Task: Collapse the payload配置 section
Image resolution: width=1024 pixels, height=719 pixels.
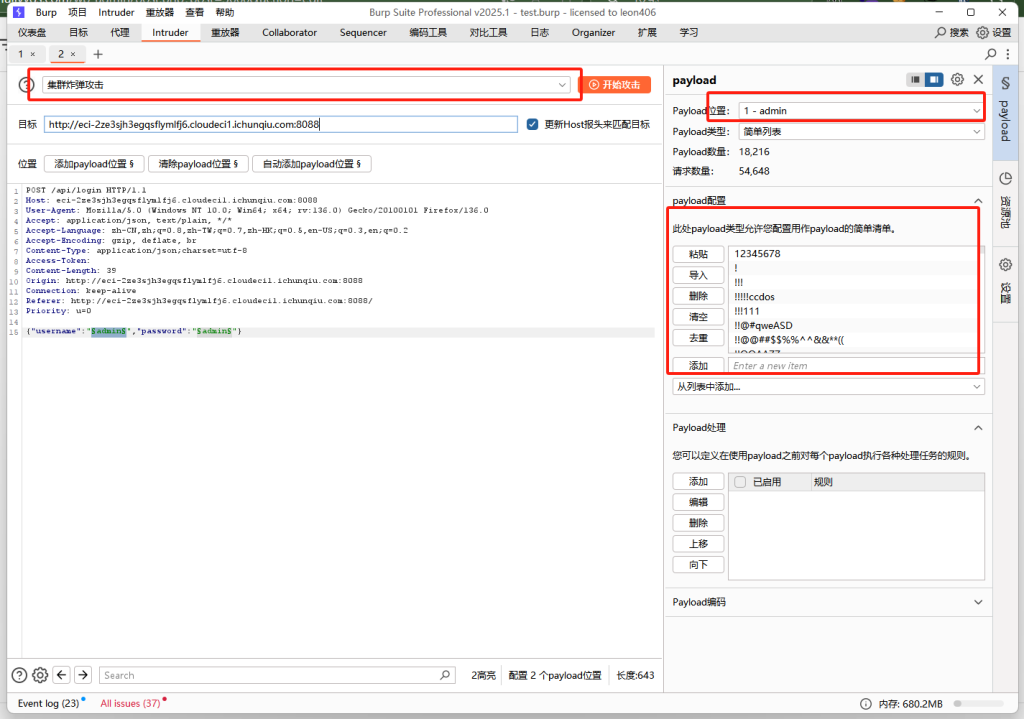Action: tap(978, 200)
